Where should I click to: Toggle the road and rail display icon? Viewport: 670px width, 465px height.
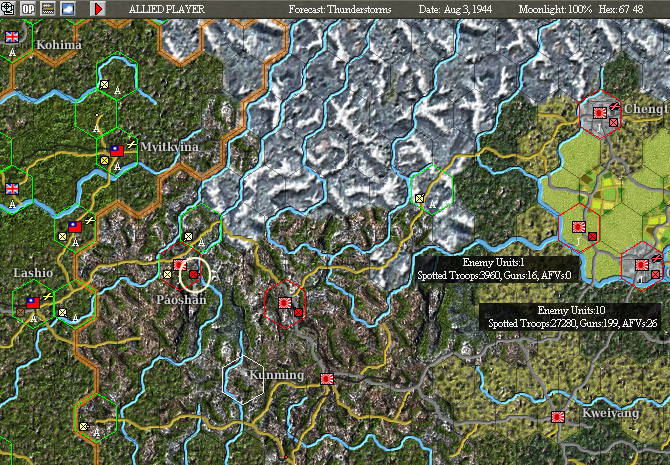(x=48, y=9)
